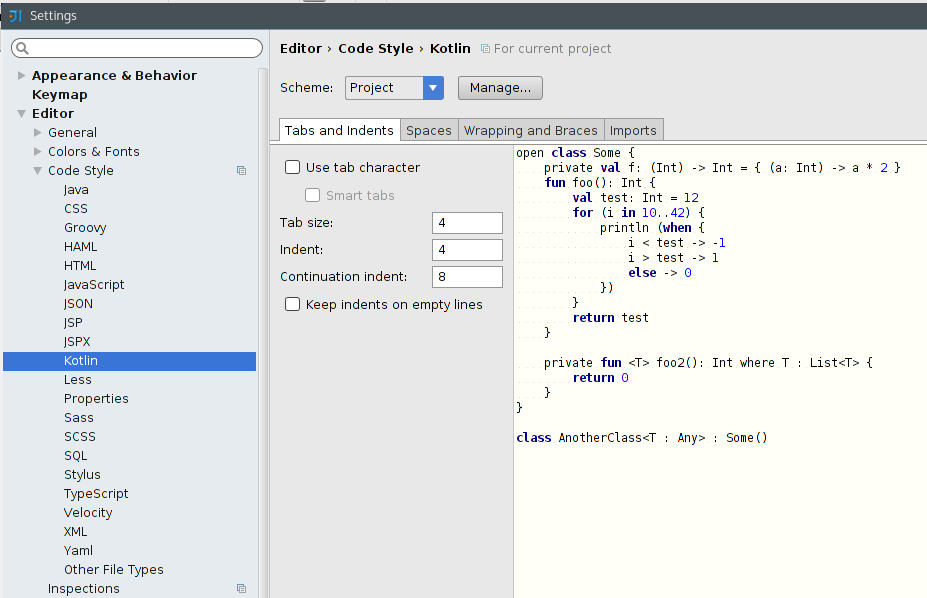Enable the Use tab character checkbox
This screenshot has width=927, height=598.
click(x=292, y=167)
